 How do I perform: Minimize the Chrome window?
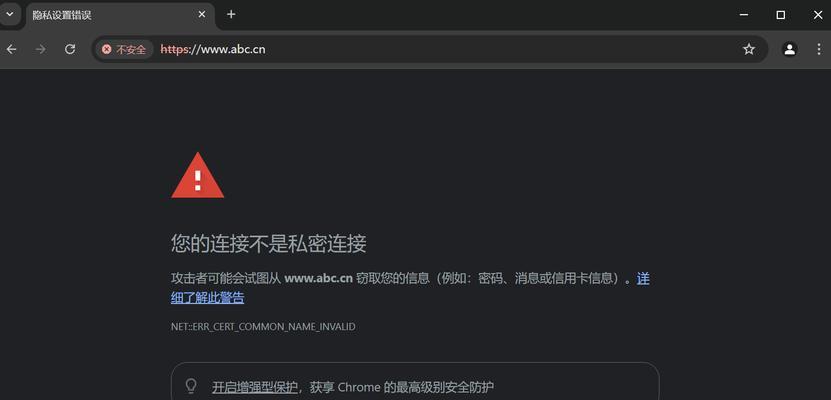(744, 15)
